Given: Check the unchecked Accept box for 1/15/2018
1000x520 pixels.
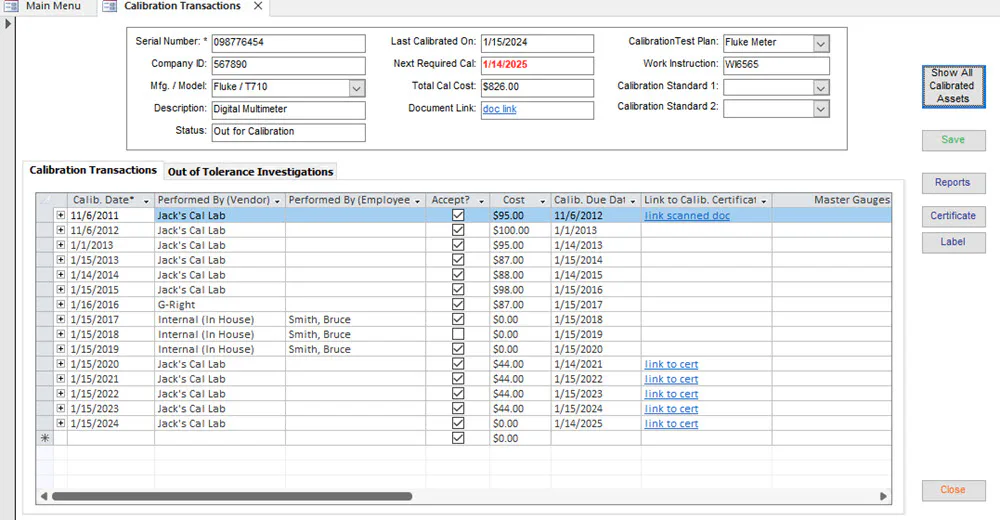Looking at the screenshot, I should point(458,334).
